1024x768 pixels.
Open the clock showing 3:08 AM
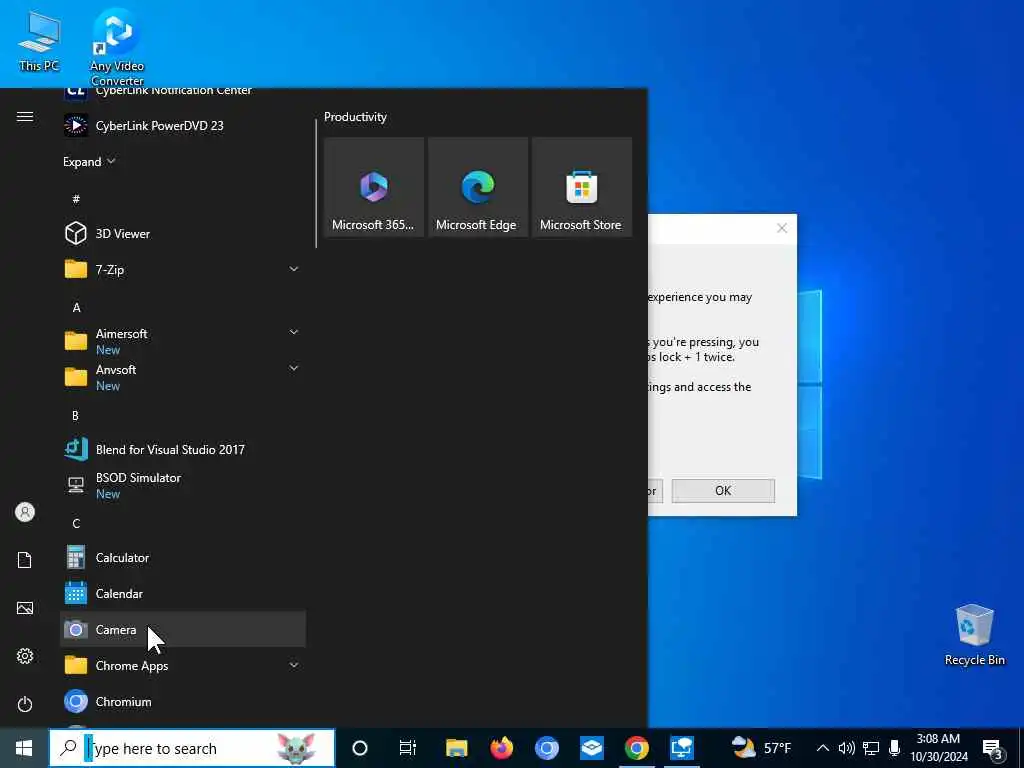pos(938,748)
